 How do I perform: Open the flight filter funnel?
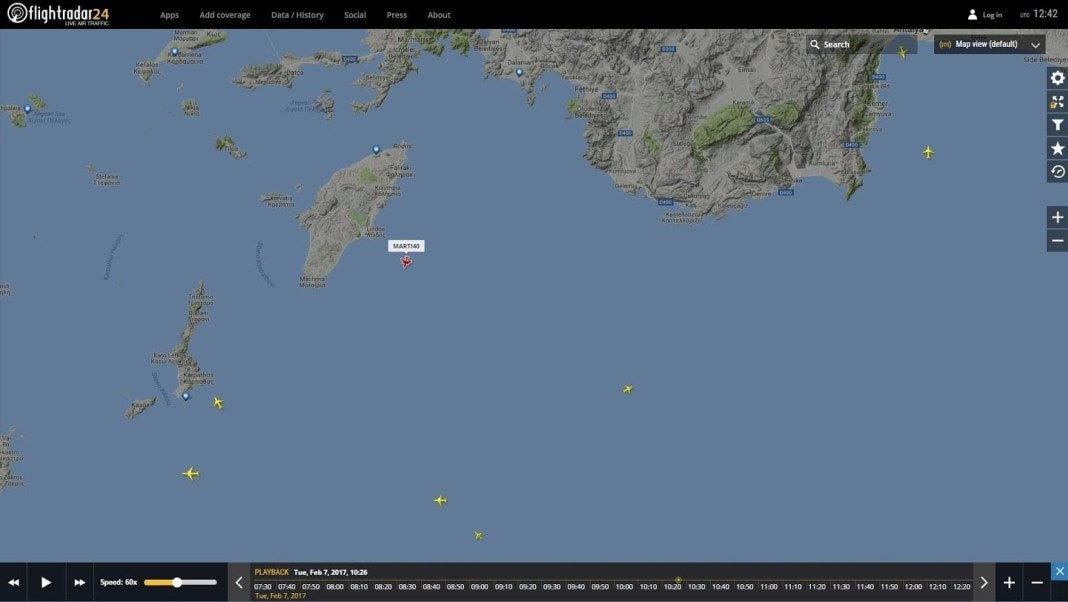click(1057, 125)
